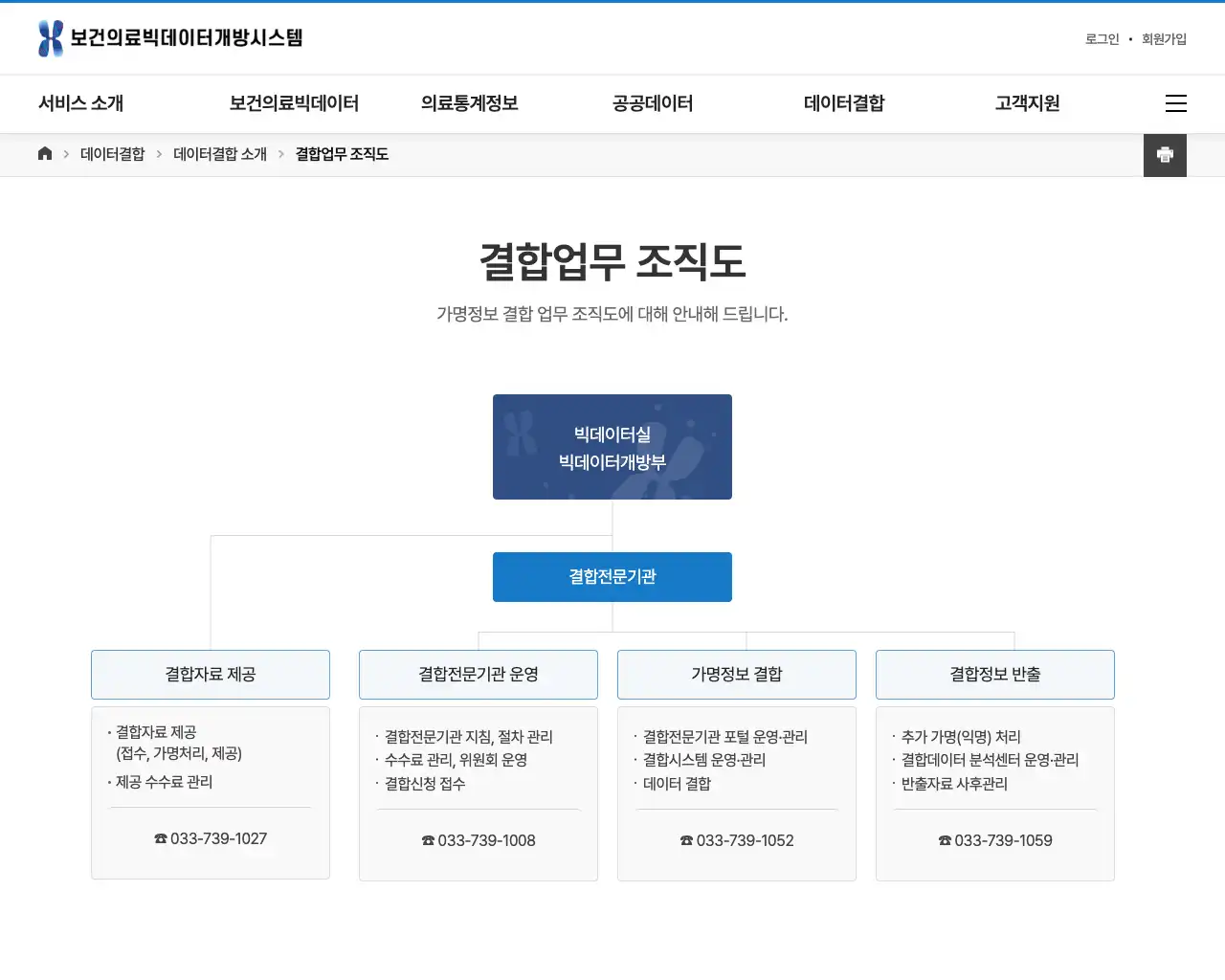The image size is (1225, 980).
Task: Click the print page icon
Action: [1165, 155]
